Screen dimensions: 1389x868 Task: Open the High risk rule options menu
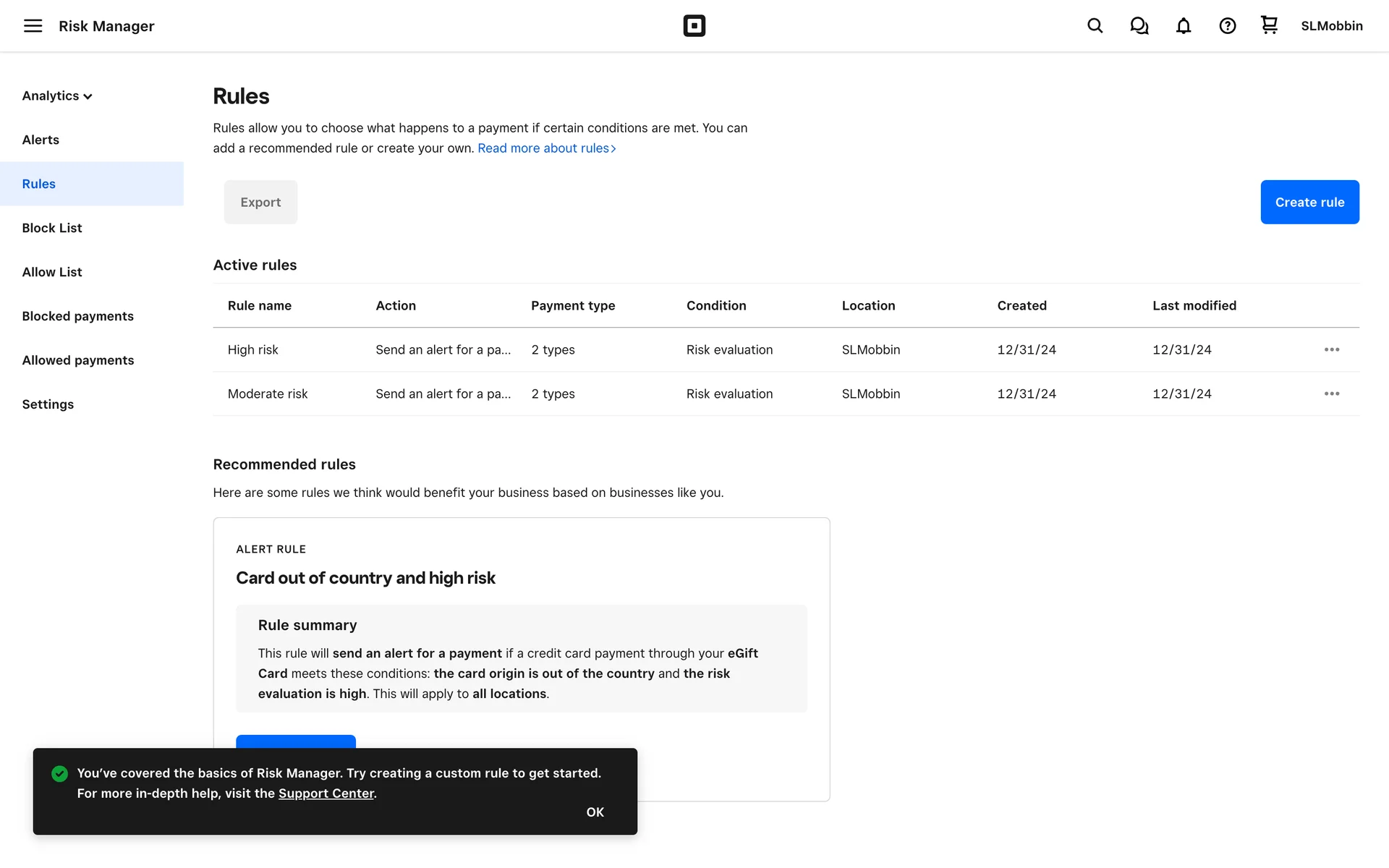(1331, 350)
